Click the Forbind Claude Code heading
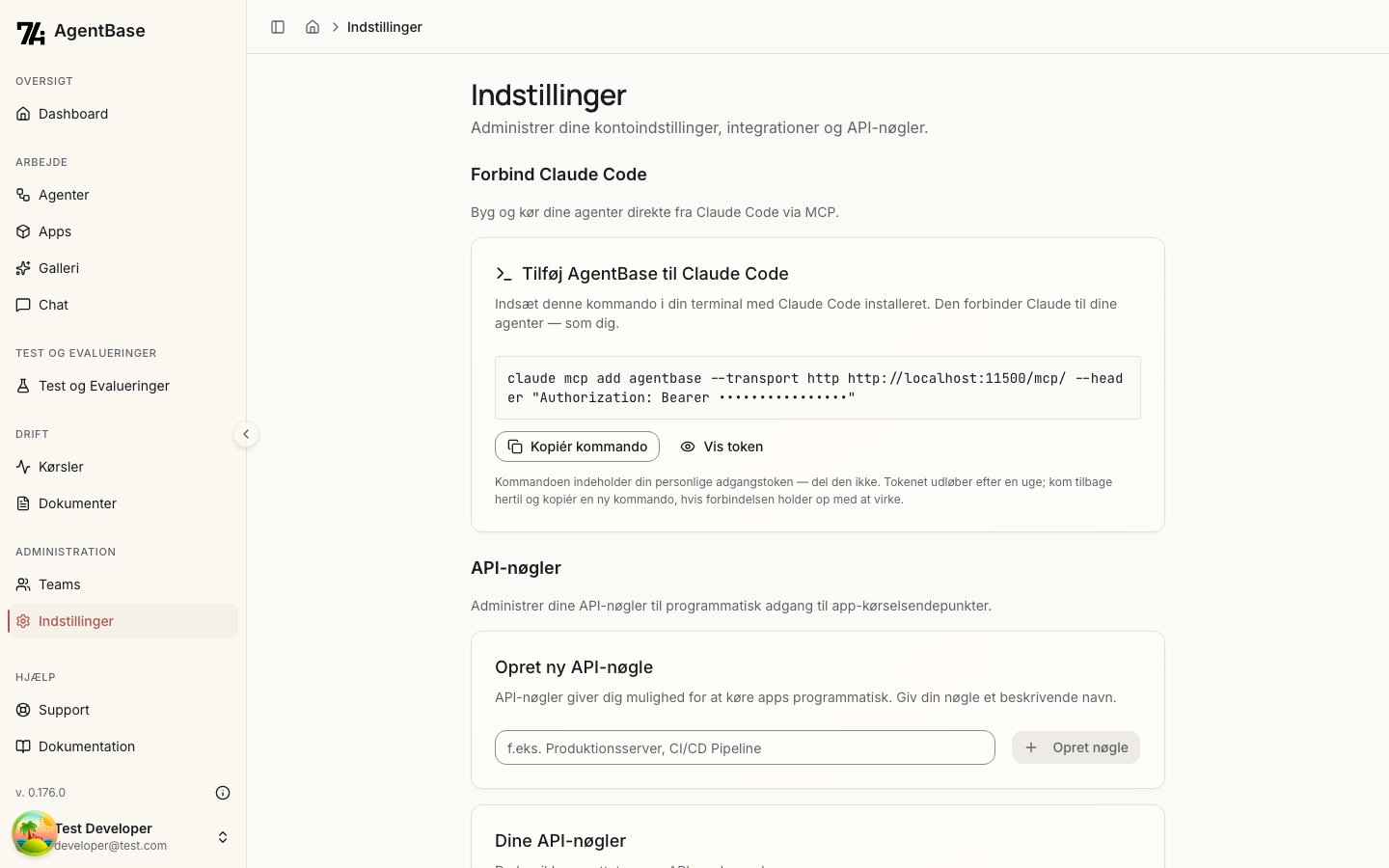Image resolution: width=1389 pixels, height=868 pixels. (558, 175)
